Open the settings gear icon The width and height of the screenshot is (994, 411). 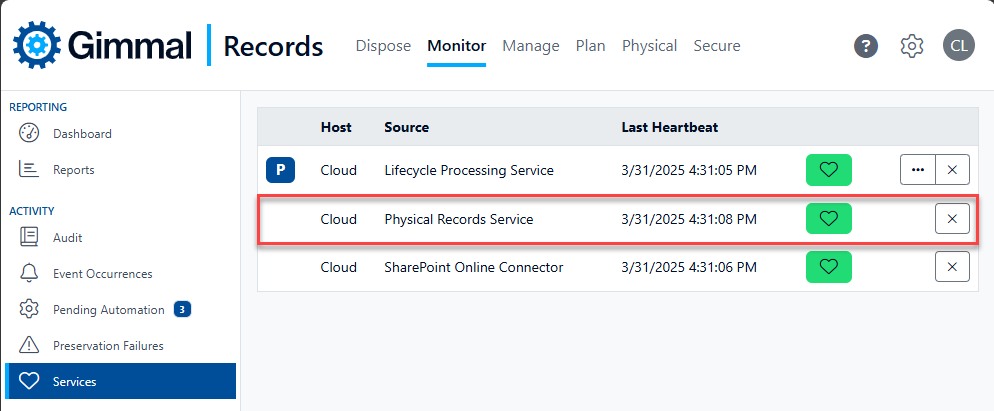point(911,46)
